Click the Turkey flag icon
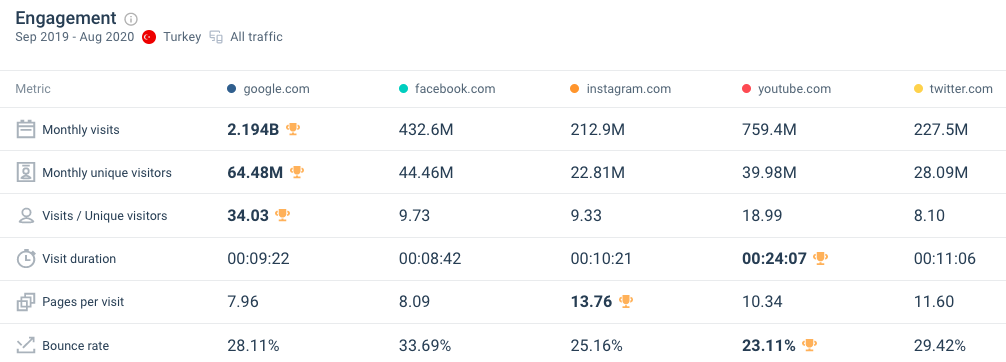This screenshot has width=1006, height=362. (x=149, y=37)
